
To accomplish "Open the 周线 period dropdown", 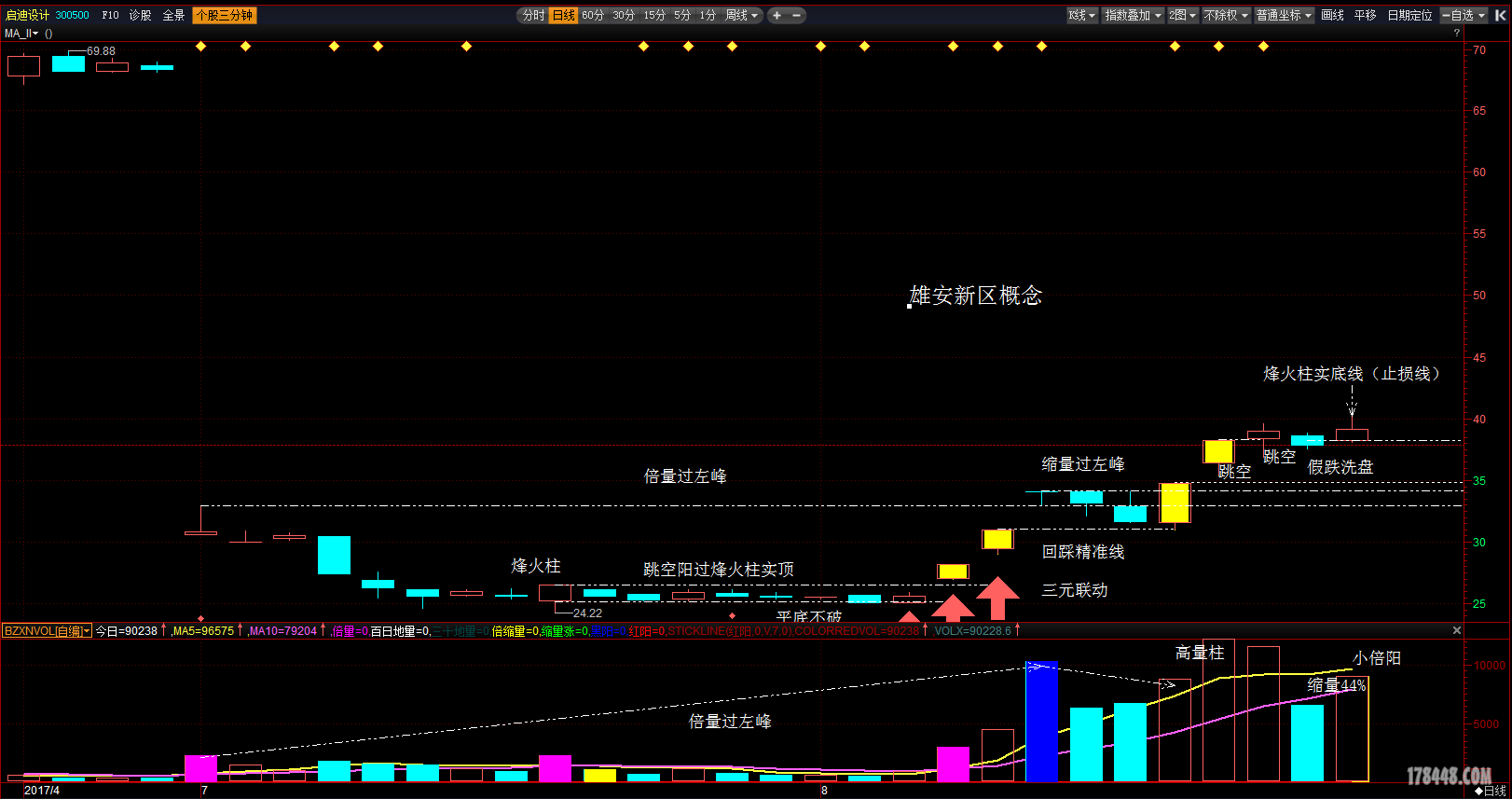I will pos(742,15).
